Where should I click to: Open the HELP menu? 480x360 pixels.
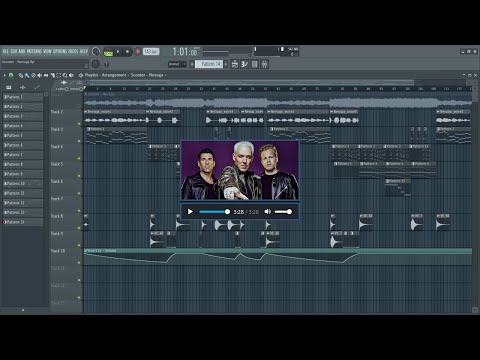tap(83, 51)
